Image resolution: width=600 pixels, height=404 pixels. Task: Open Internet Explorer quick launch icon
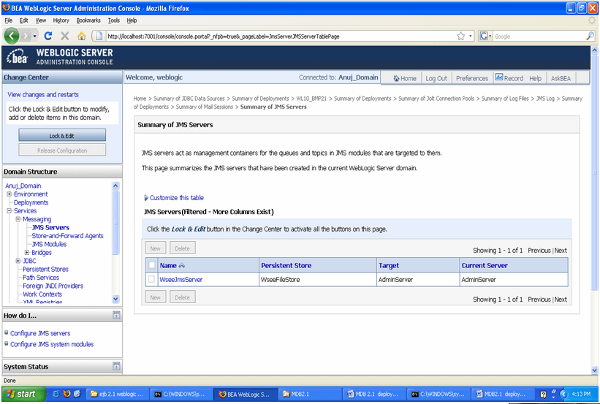(x=56, y=394)
